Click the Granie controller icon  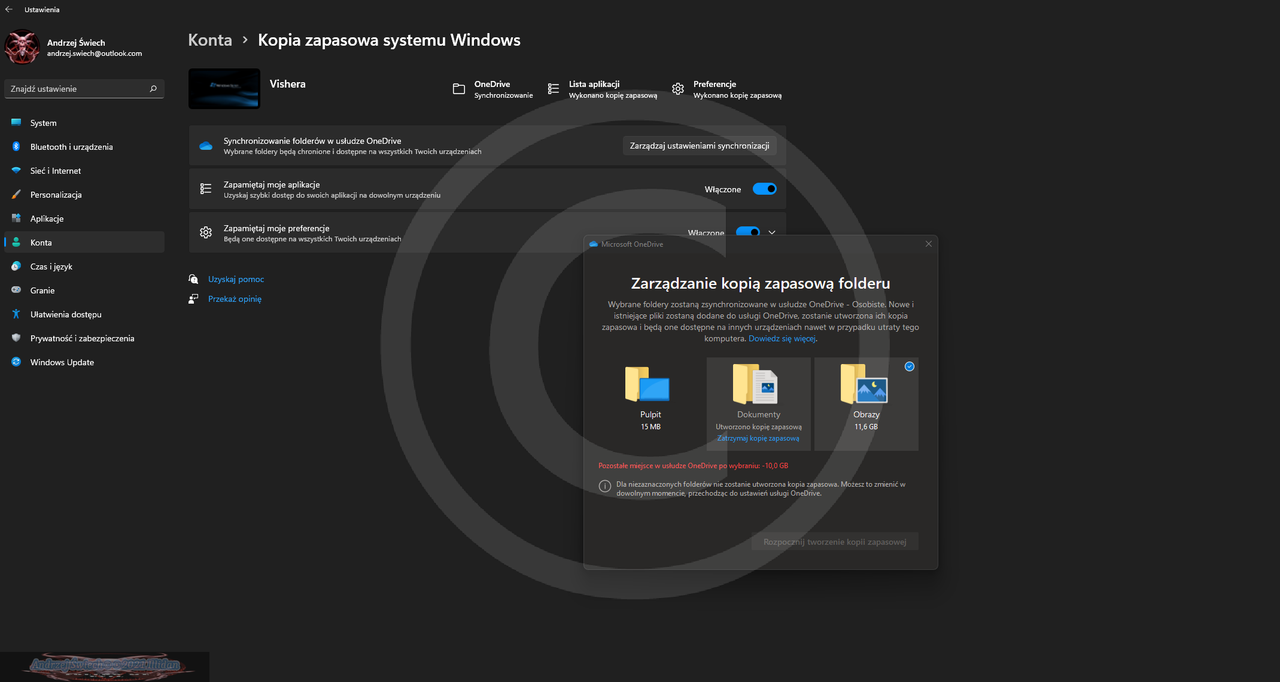pyautogui.click(x=16, y=291)
